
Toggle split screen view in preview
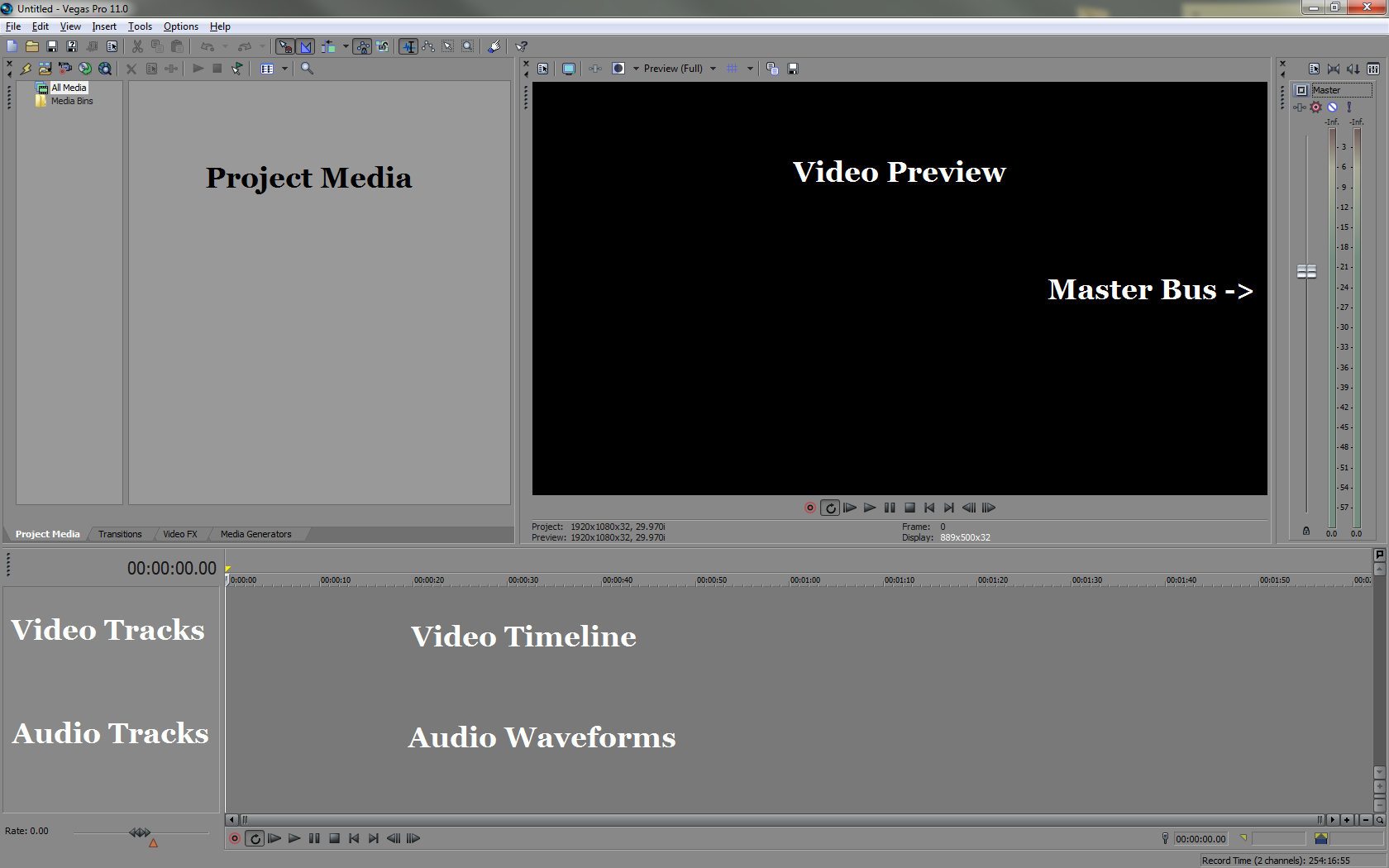point(568,68)
